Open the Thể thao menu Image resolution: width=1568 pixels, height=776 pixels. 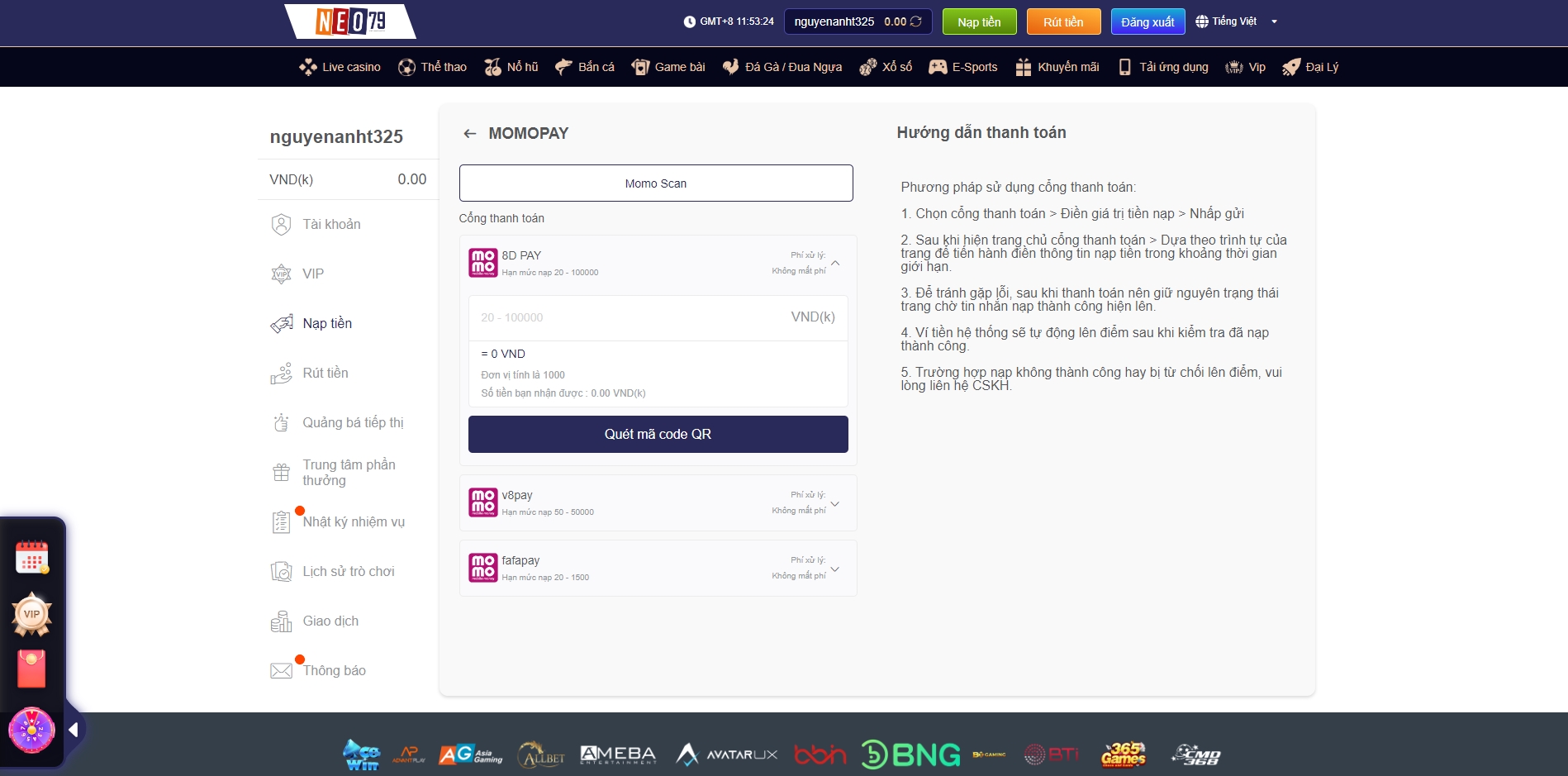point(432,67)
